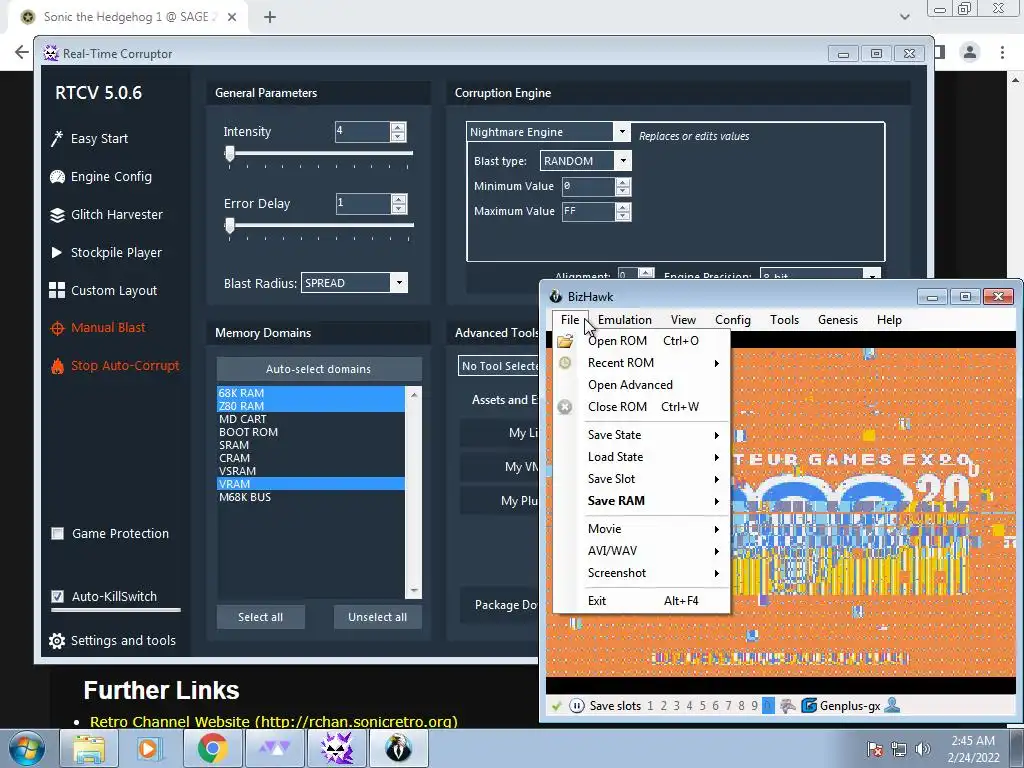This screenshot has width=1024, height=768.
Task: Click the Stockpile Player play icon
Action: click(57, 253)
